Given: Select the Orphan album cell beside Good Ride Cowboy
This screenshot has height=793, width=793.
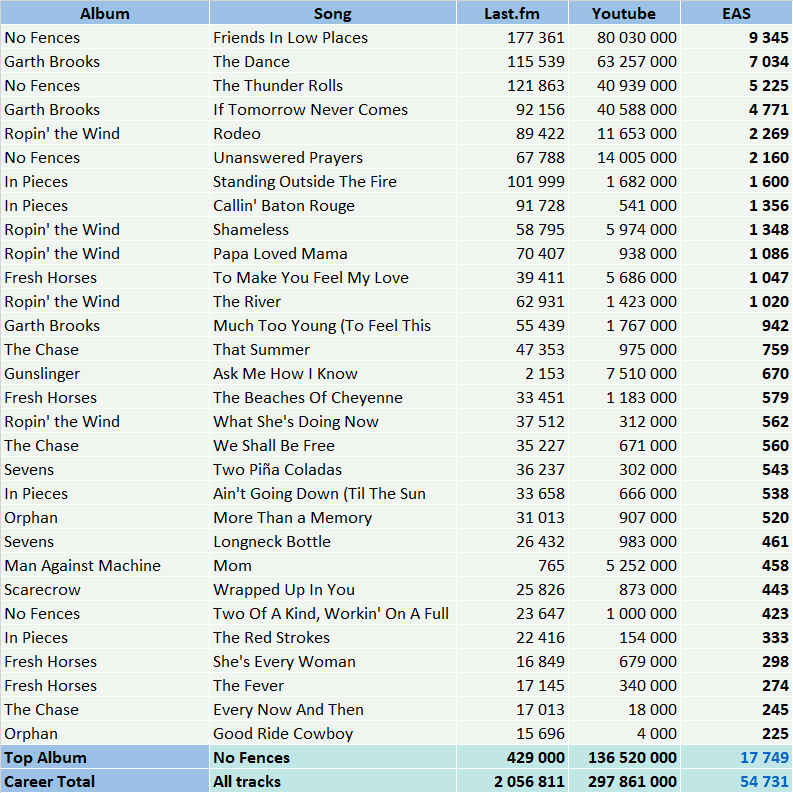Looking at the screenshot, I should [x=105, y=734].
